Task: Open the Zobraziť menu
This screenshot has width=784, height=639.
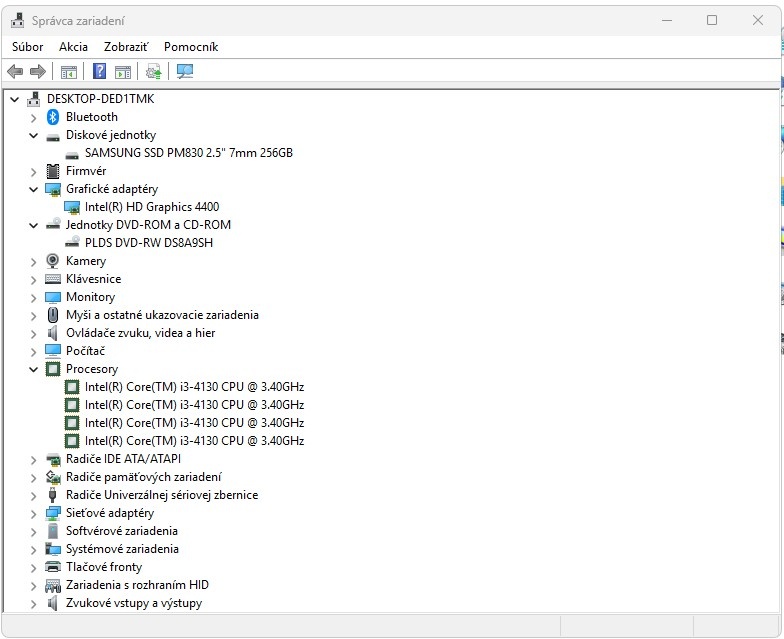Action: (126, 47)
